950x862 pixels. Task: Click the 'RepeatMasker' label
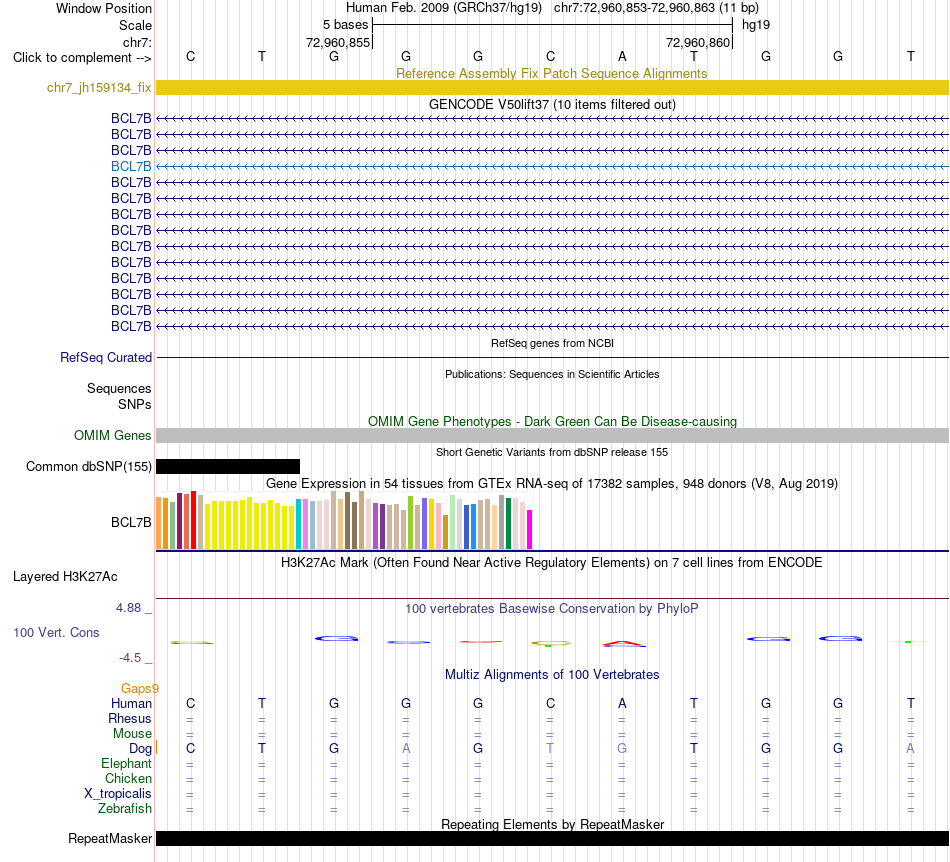(x=110, y=838)
